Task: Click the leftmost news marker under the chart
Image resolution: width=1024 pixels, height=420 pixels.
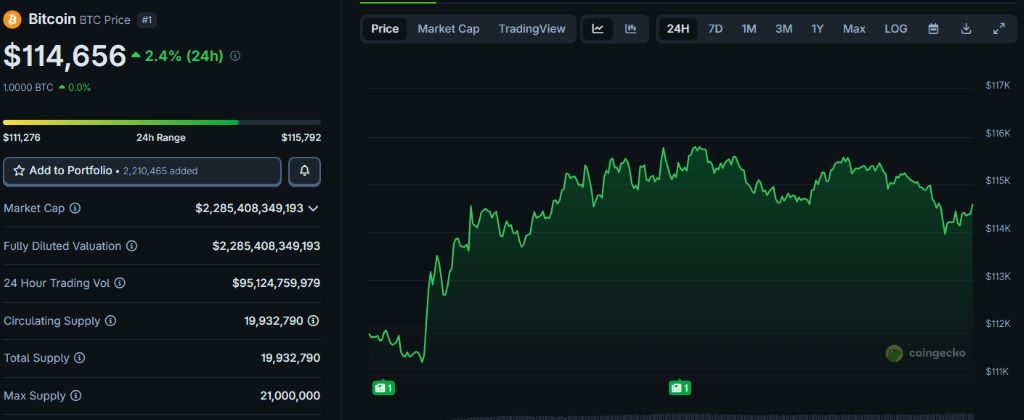Action: [x=383, y=387]
